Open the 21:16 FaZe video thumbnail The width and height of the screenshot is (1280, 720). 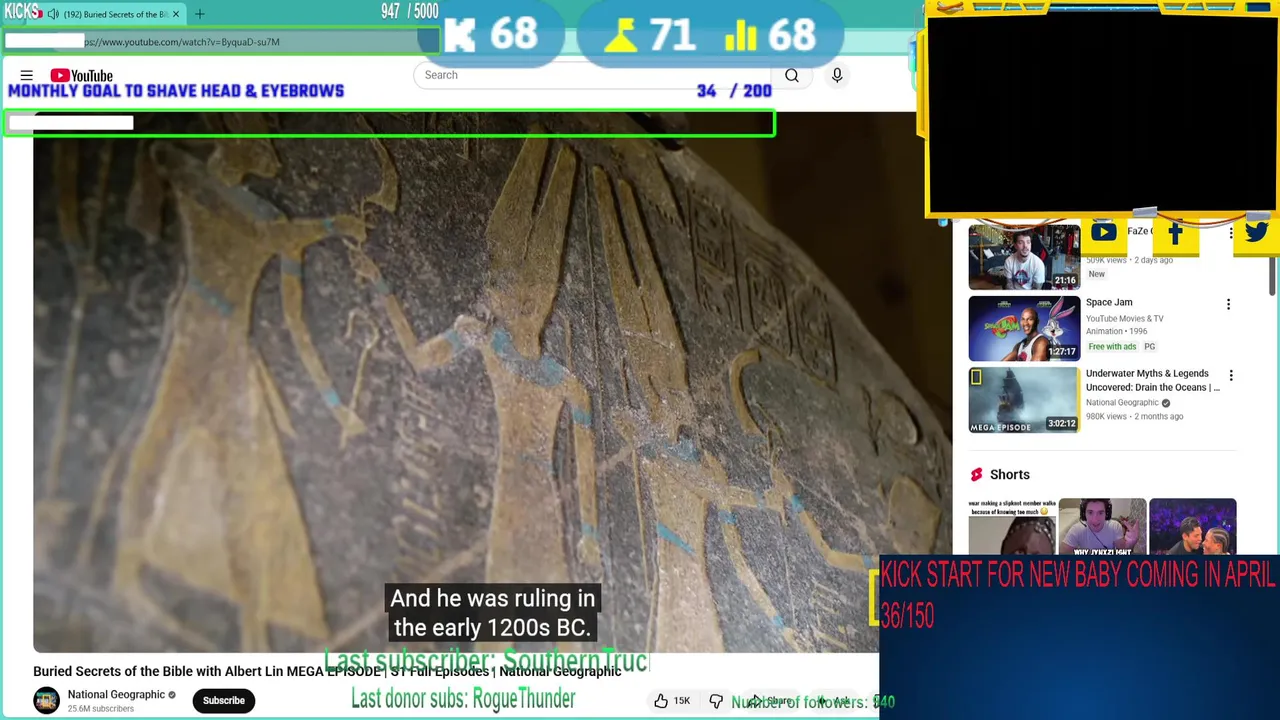pyautogui.click(x=1024, y=257)
